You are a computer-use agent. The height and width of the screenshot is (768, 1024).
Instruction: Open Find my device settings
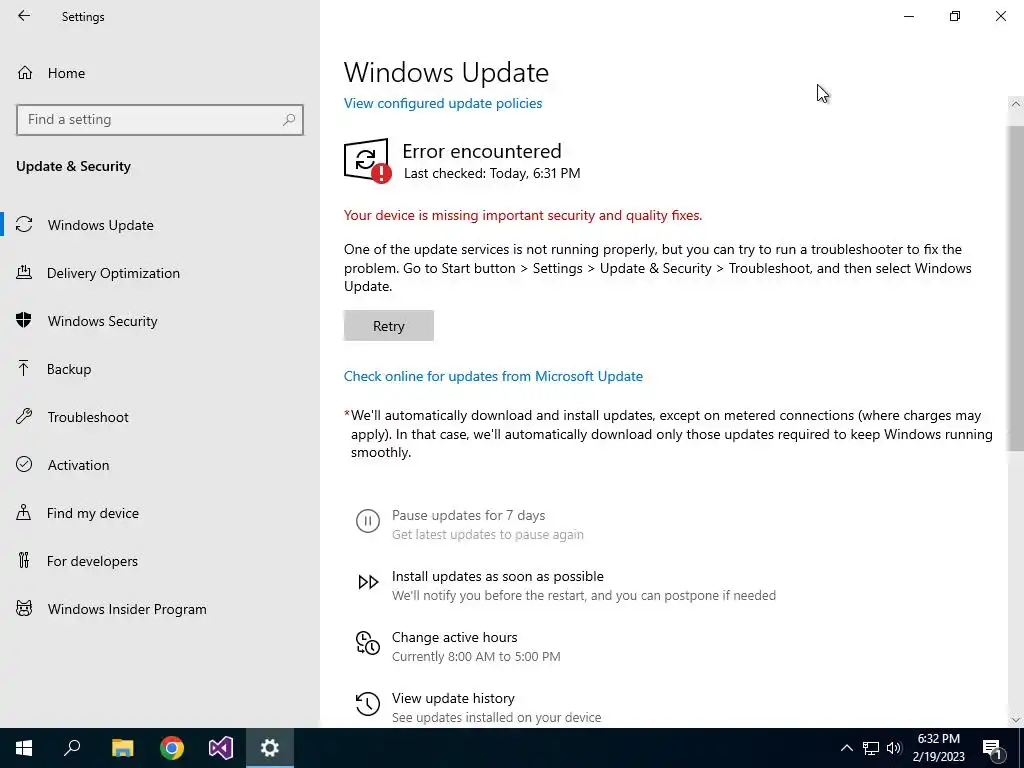point(160,513)
